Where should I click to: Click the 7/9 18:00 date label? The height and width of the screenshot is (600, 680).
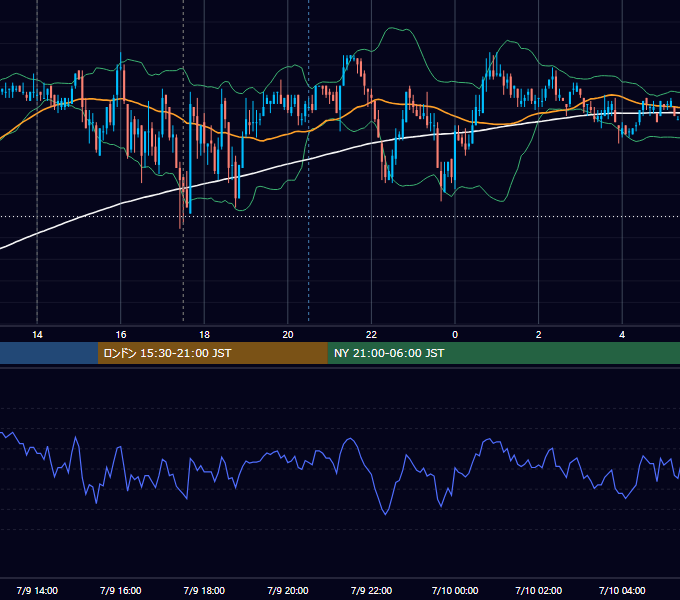(204, 590)
